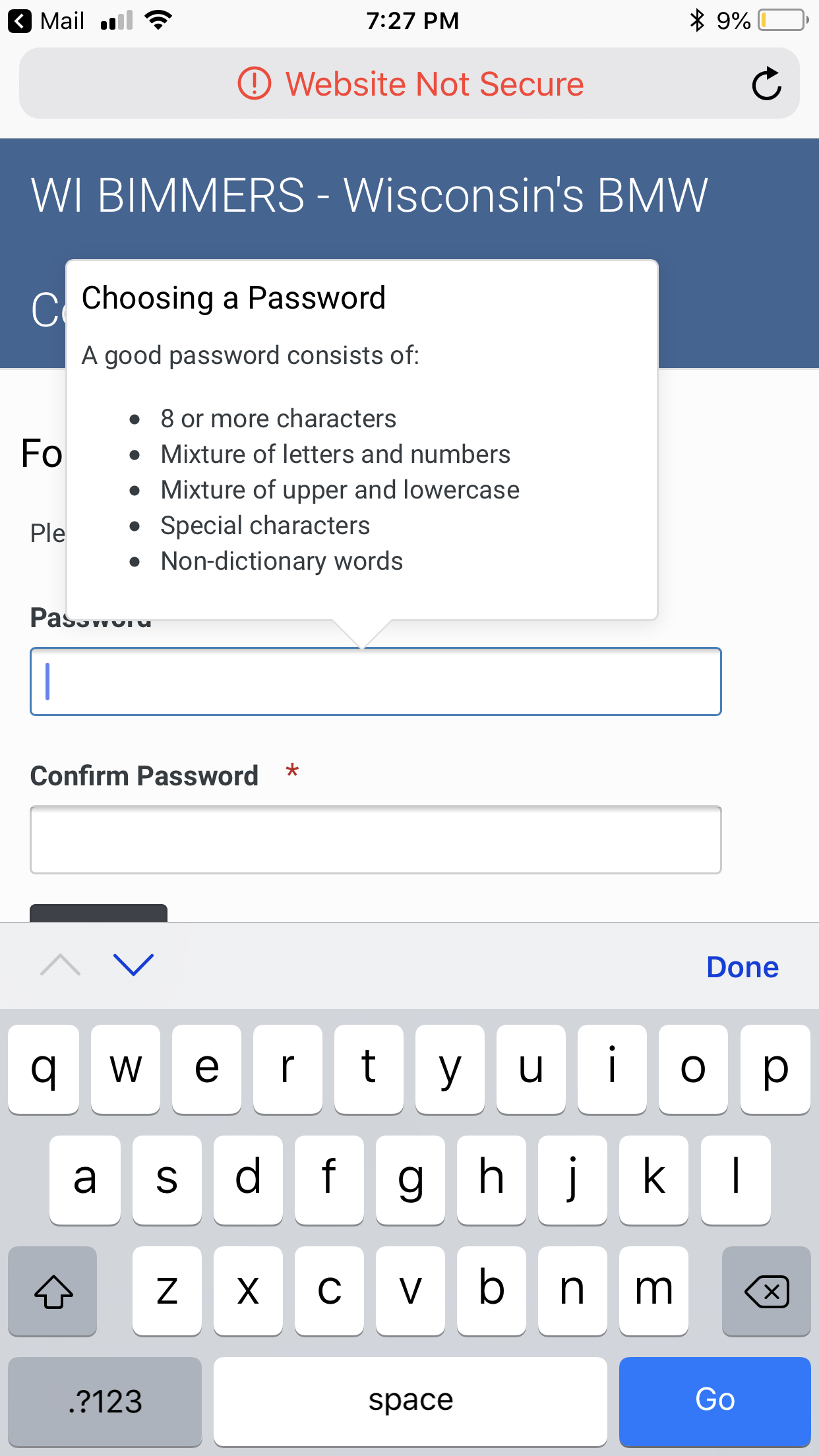Tap the Website Not Secure warning icon
This screenshot has width=819, height=1456.
tap(254, 84)
